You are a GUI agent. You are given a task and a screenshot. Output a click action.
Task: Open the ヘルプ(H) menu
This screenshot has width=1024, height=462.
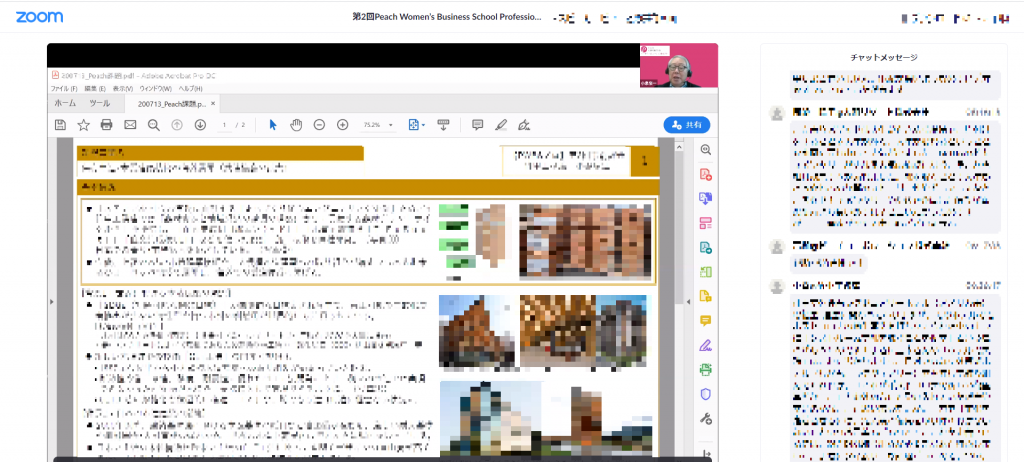click(x=191, y=88)
